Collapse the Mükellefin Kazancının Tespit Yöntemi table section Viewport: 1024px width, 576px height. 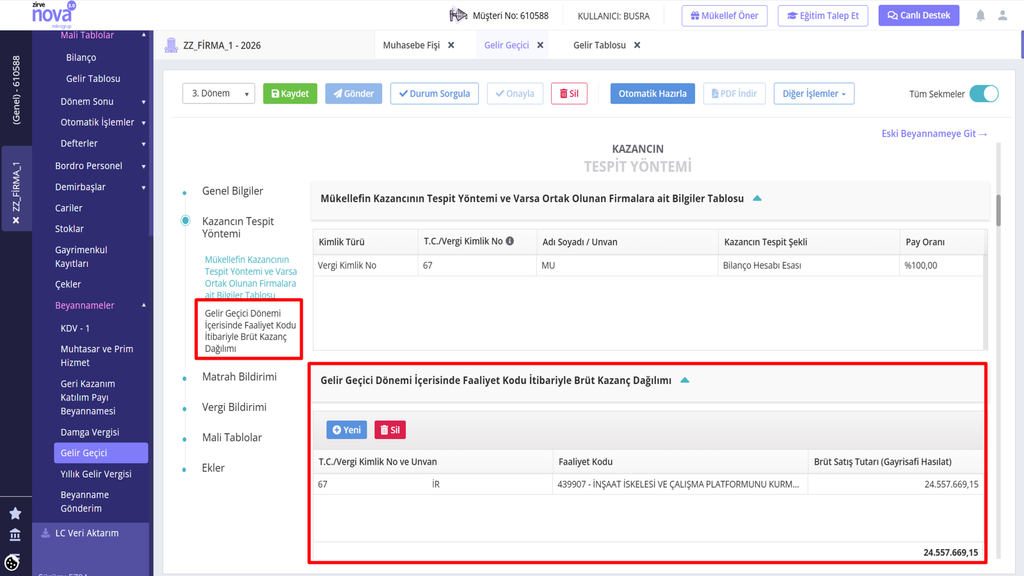(x=757, y=198)
